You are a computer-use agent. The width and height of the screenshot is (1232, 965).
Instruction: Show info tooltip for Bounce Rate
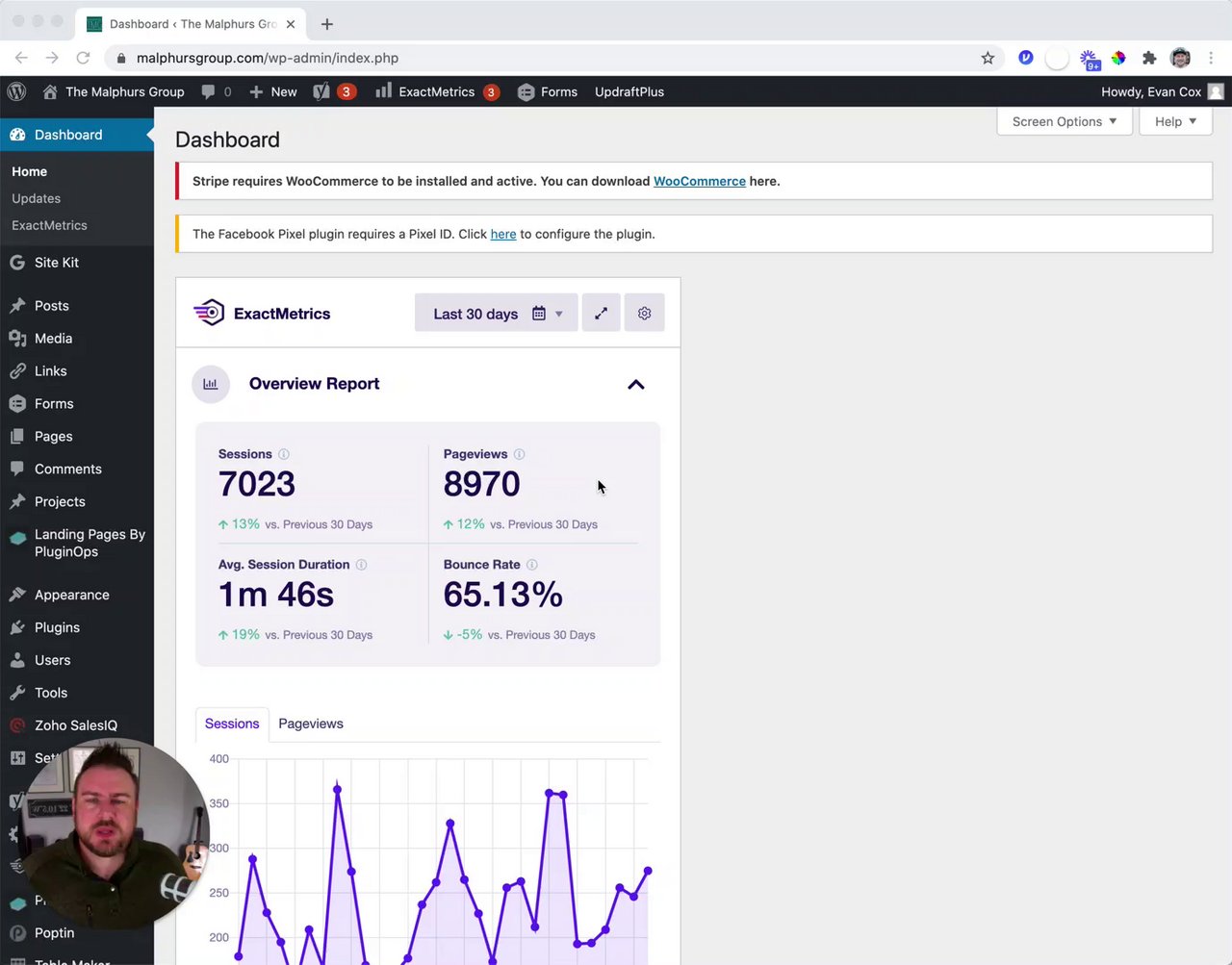[x=532, y=565]
